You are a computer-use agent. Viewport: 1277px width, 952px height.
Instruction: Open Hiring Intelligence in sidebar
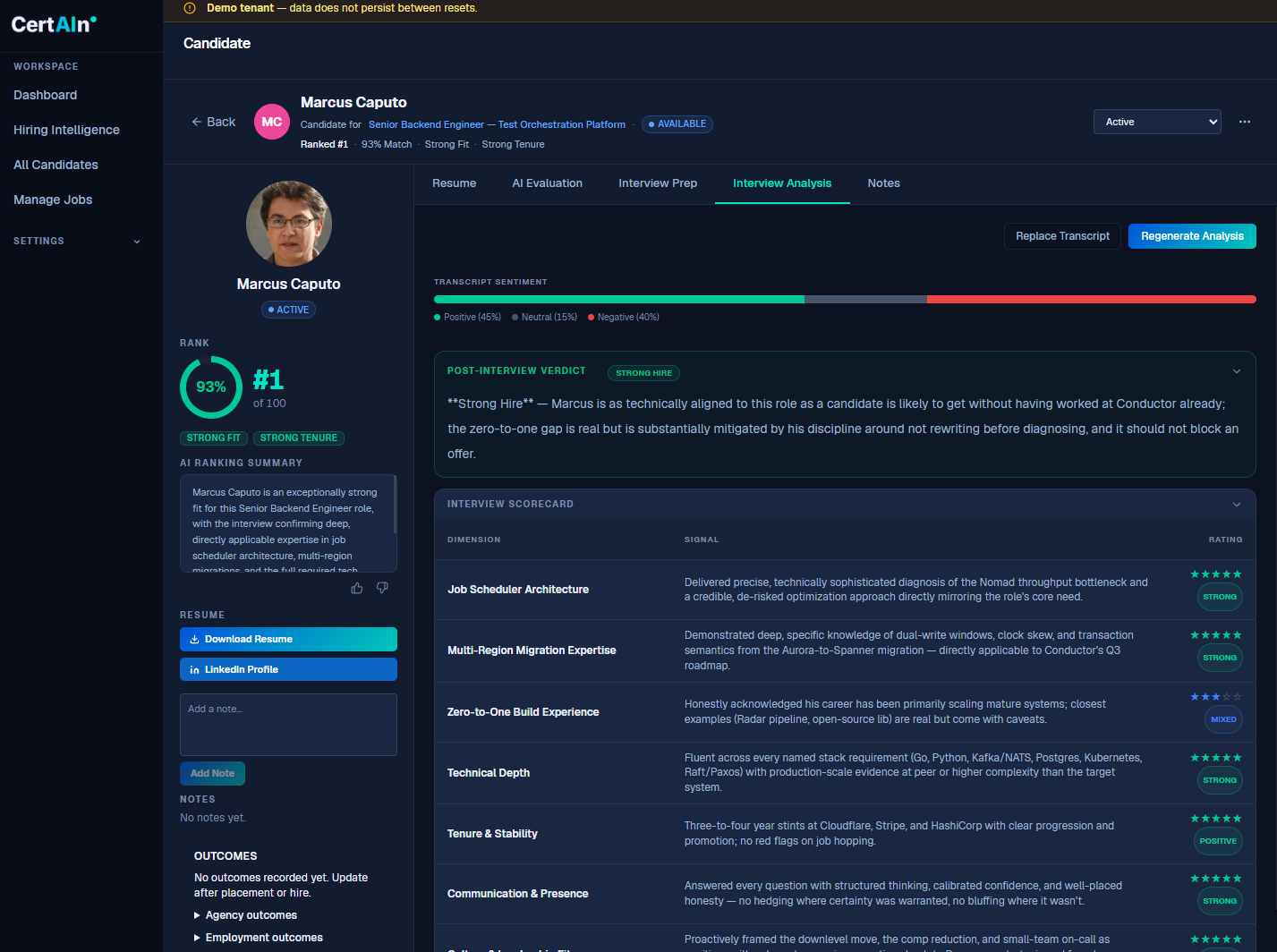66,130
